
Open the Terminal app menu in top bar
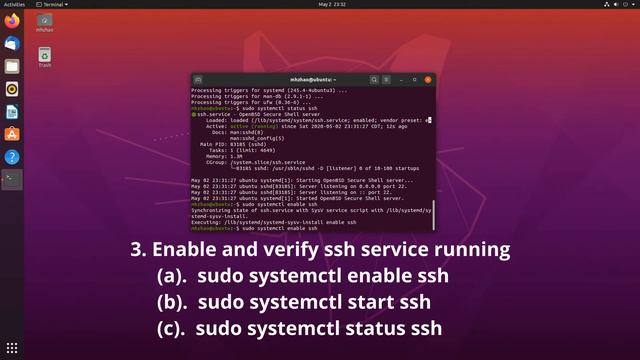point(52,4)
